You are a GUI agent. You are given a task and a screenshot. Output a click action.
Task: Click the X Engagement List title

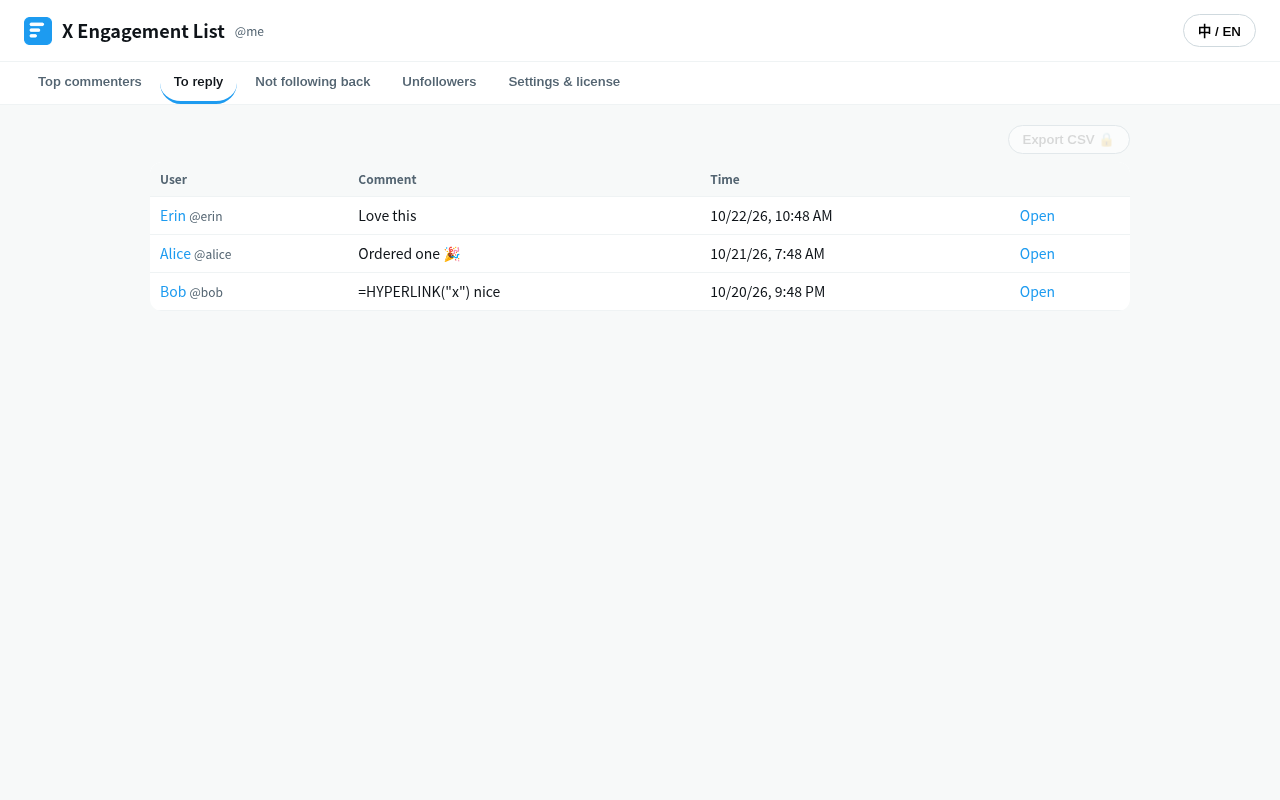pyautogui.click(x=143, y=31)
